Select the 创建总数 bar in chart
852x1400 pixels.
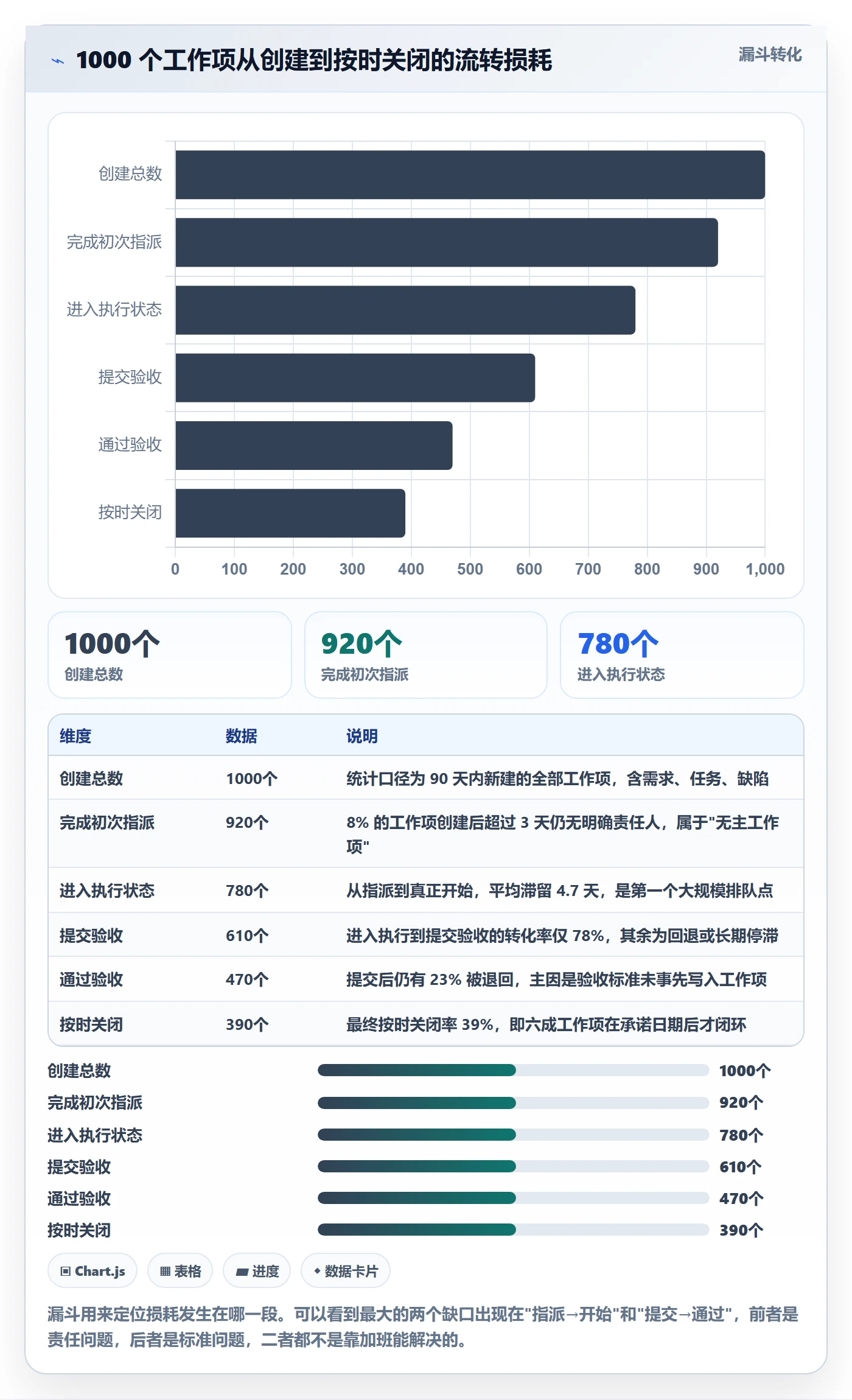pyautogui.click(x=470, y=175)
